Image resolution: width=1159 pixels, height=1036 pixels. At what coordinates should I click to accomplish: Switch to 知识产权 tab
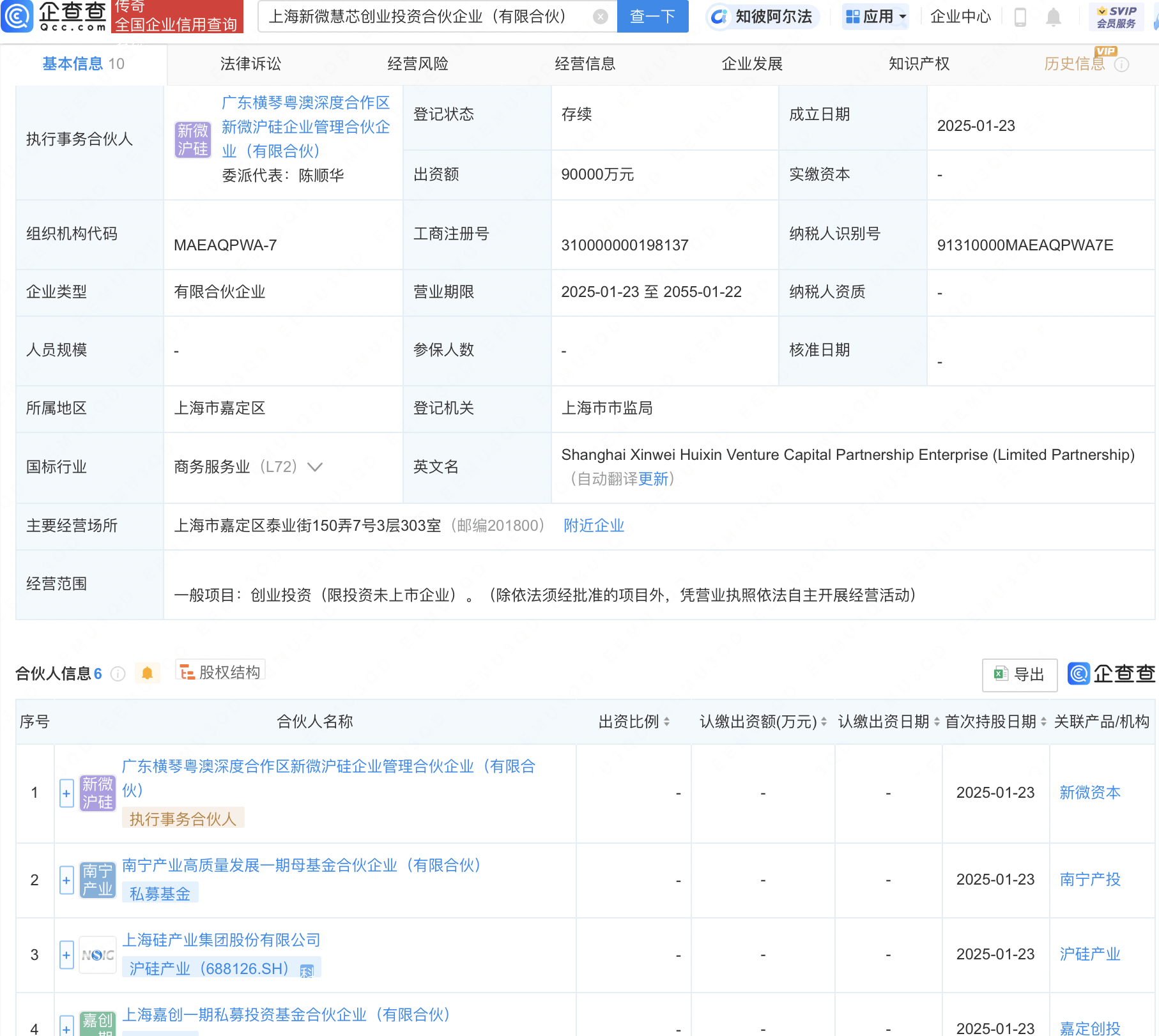click(919, 64)
